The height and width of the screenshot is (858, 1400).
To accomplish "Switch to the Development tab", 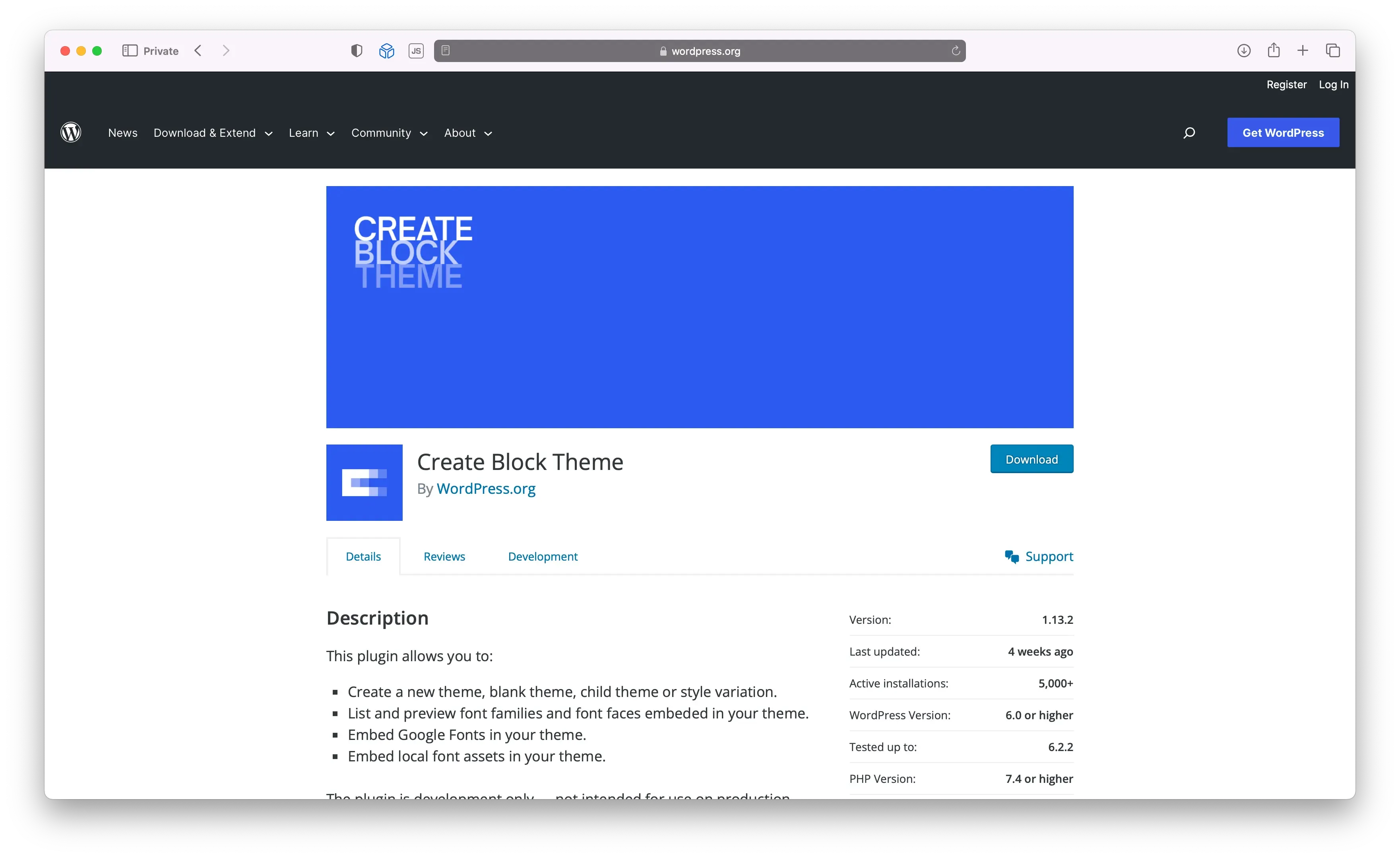I will [x=543, y=556].
